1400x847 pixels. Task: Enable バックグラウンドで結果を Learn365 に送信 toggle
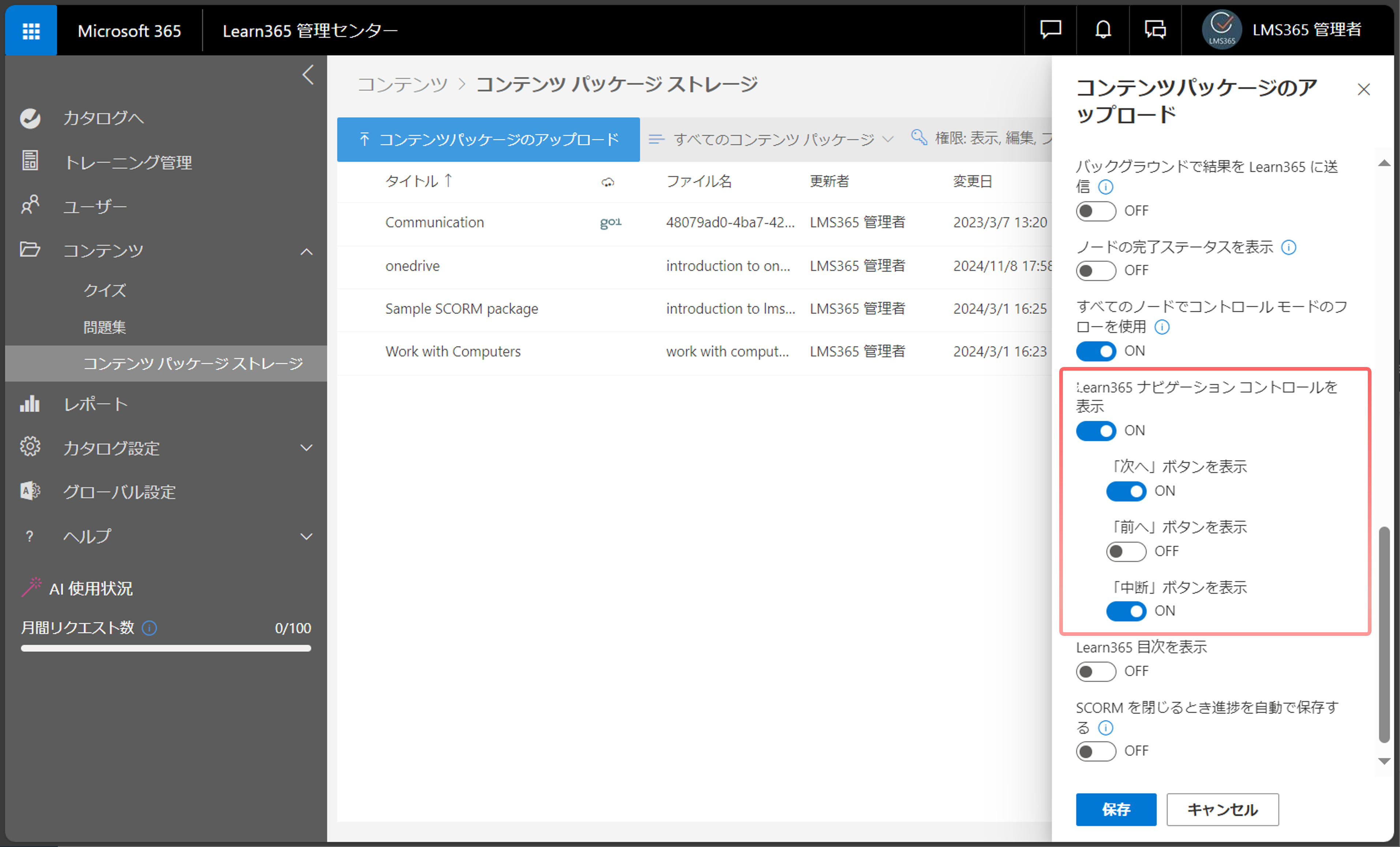coord(1096,211)
